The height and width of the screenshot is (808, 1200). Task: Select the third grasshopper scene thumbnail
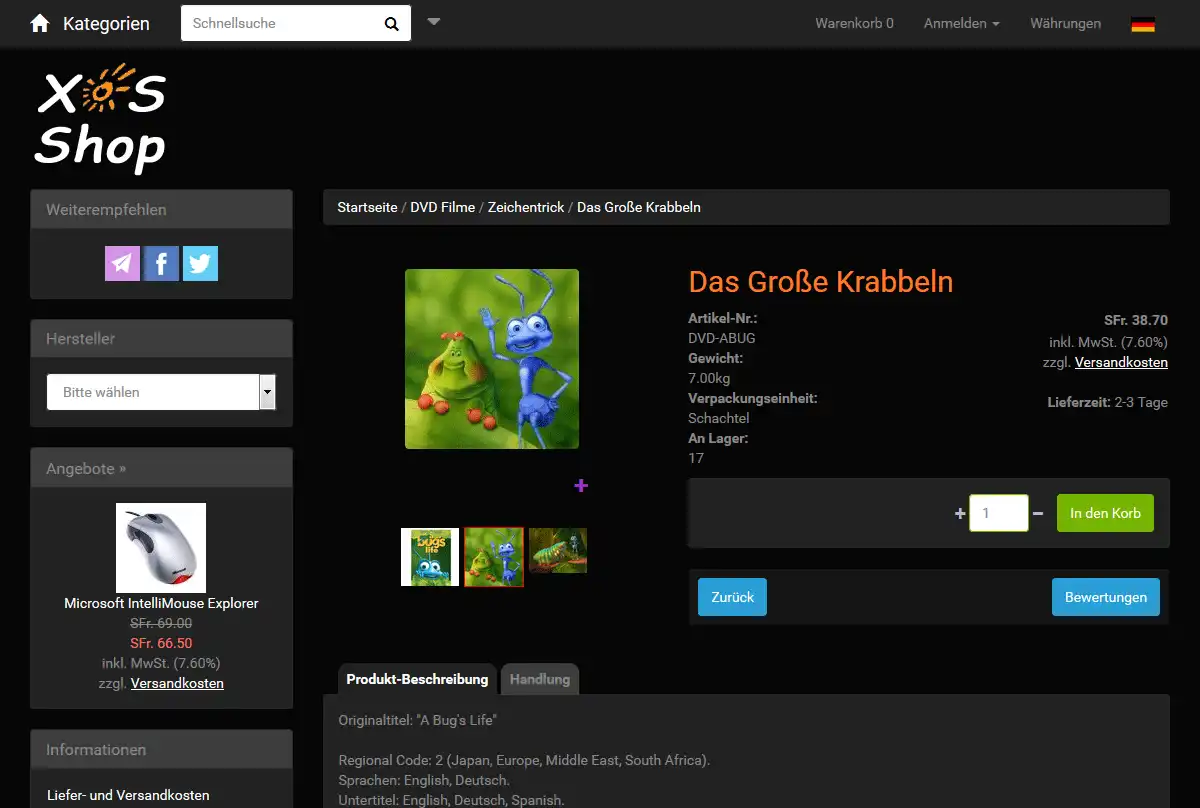[x=558, y=551]
